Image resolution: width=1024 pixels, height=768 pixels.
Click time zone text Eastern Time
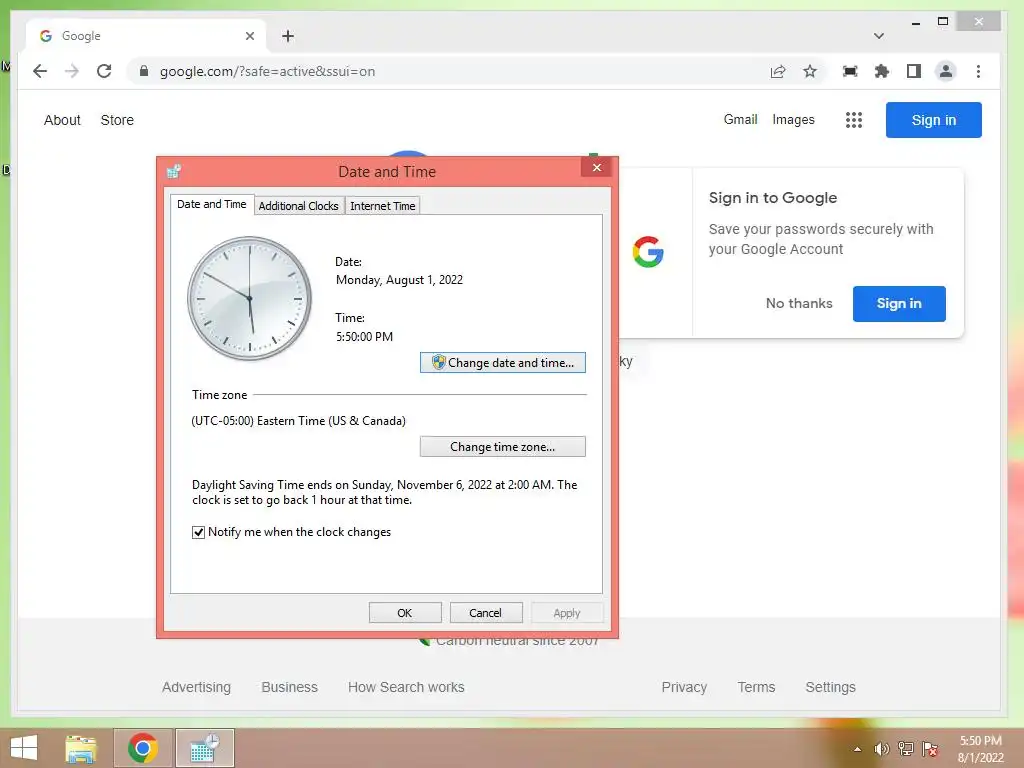[x=298, y=421]
